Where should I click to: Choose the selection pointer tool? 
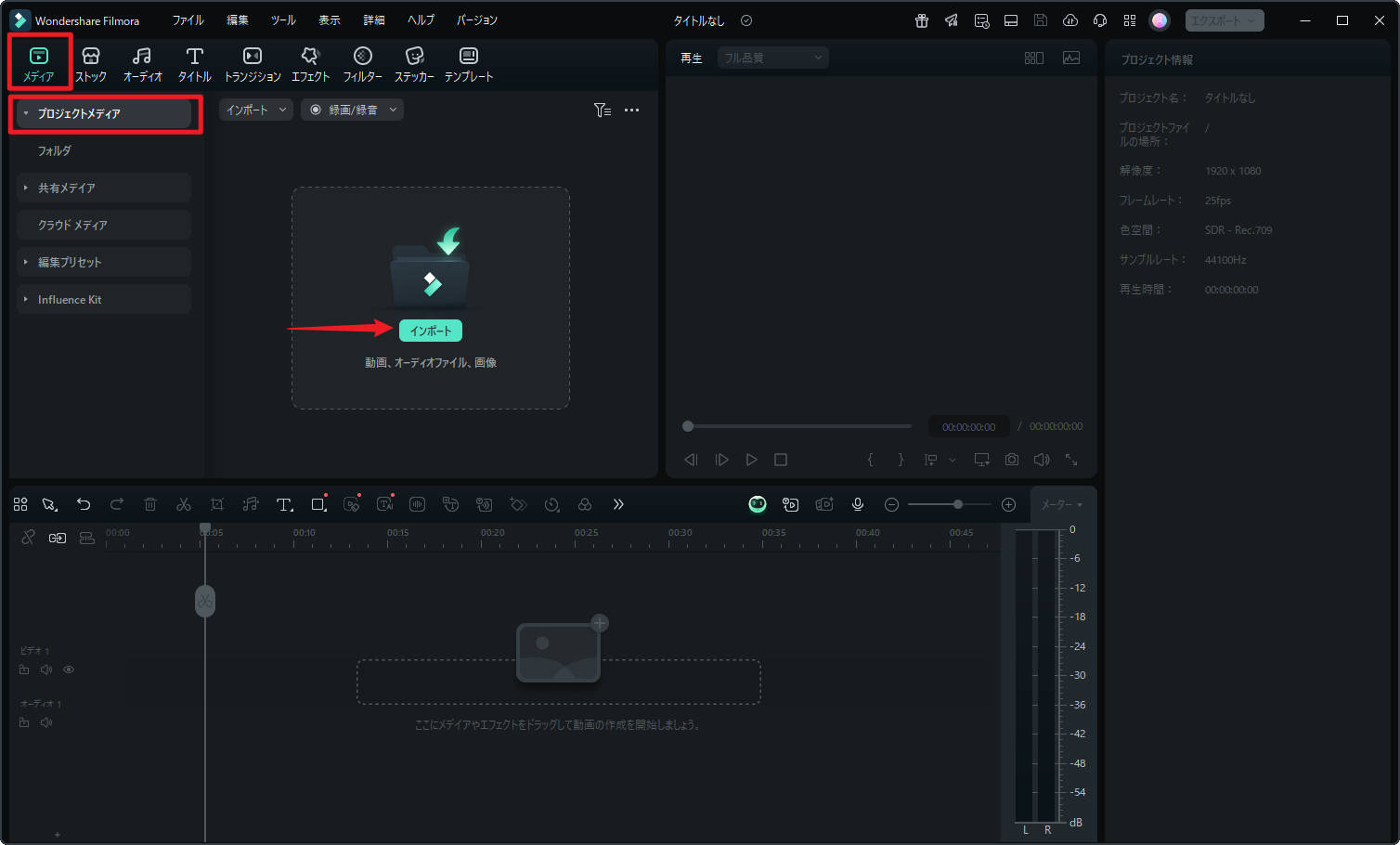pyautogui.click(x=50, y=504)
